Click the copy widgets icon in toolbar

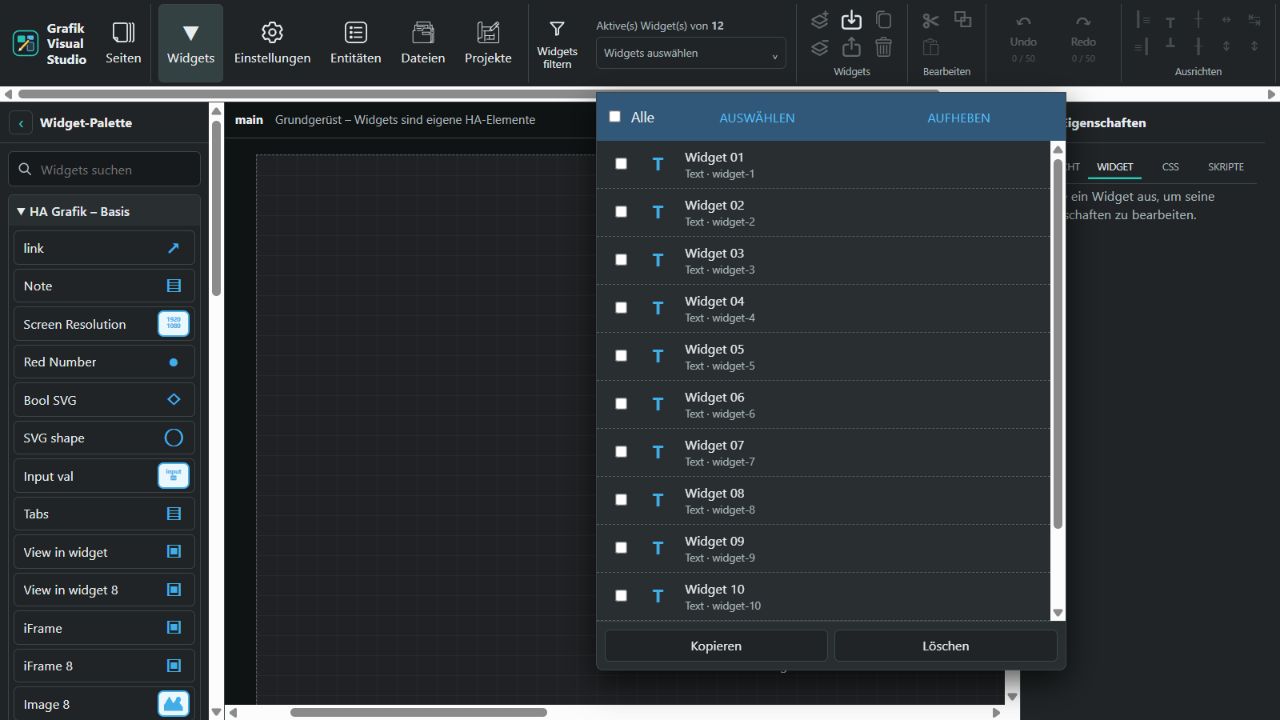pos(884,20)
